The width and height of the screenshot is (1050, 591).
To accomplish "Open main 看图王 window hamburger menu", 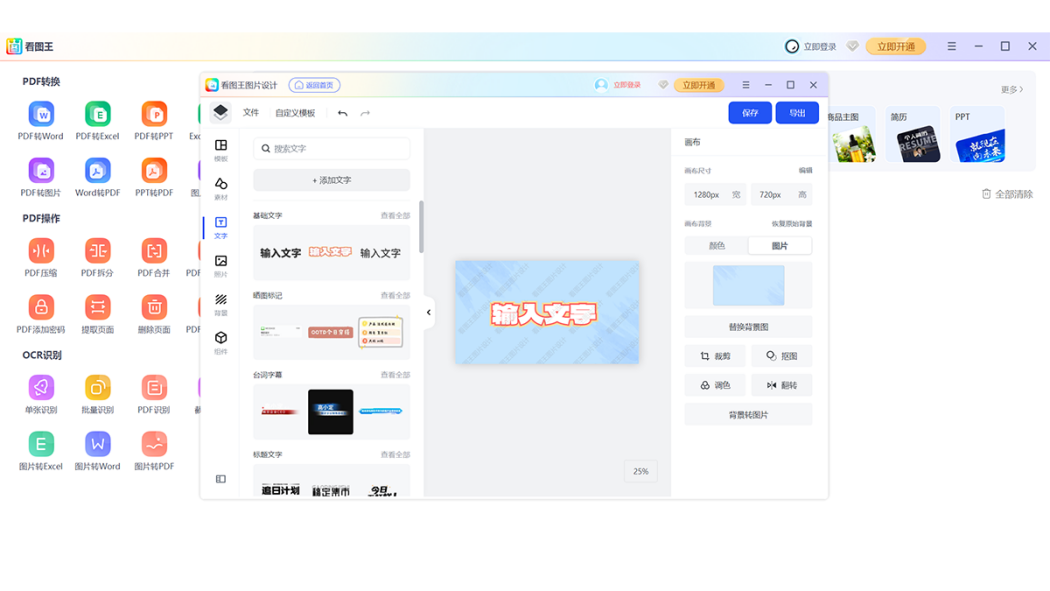I will (x=952, y=46).
